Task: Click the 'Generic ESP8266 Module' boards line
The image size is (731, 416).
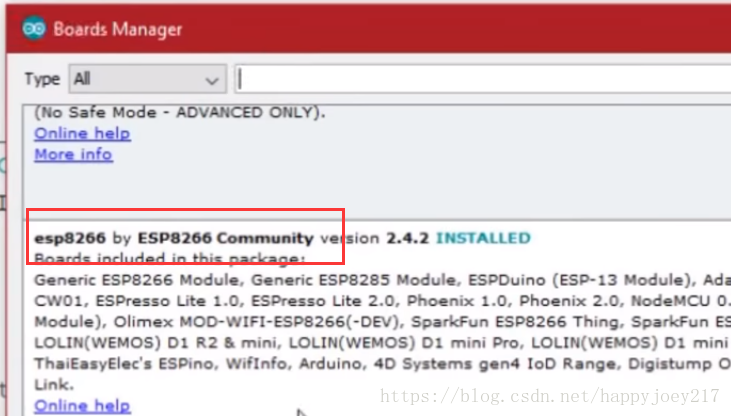Action: click(382, 280)
